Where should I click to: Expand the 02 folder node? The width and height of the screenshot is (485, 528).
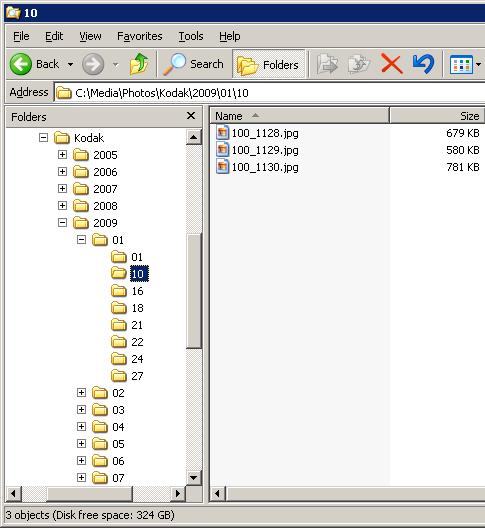82,392
